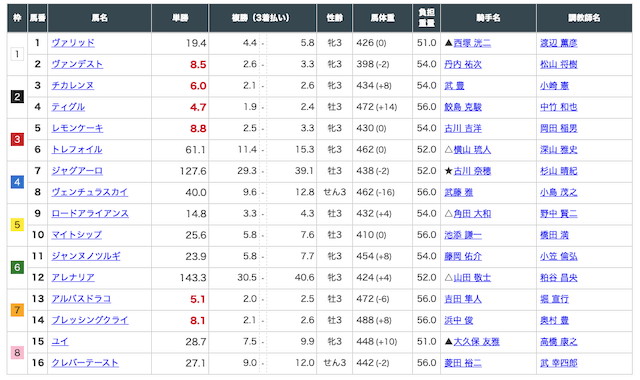
Task: Open jockey link 藤岡 佑介
Action: [463, 256]
